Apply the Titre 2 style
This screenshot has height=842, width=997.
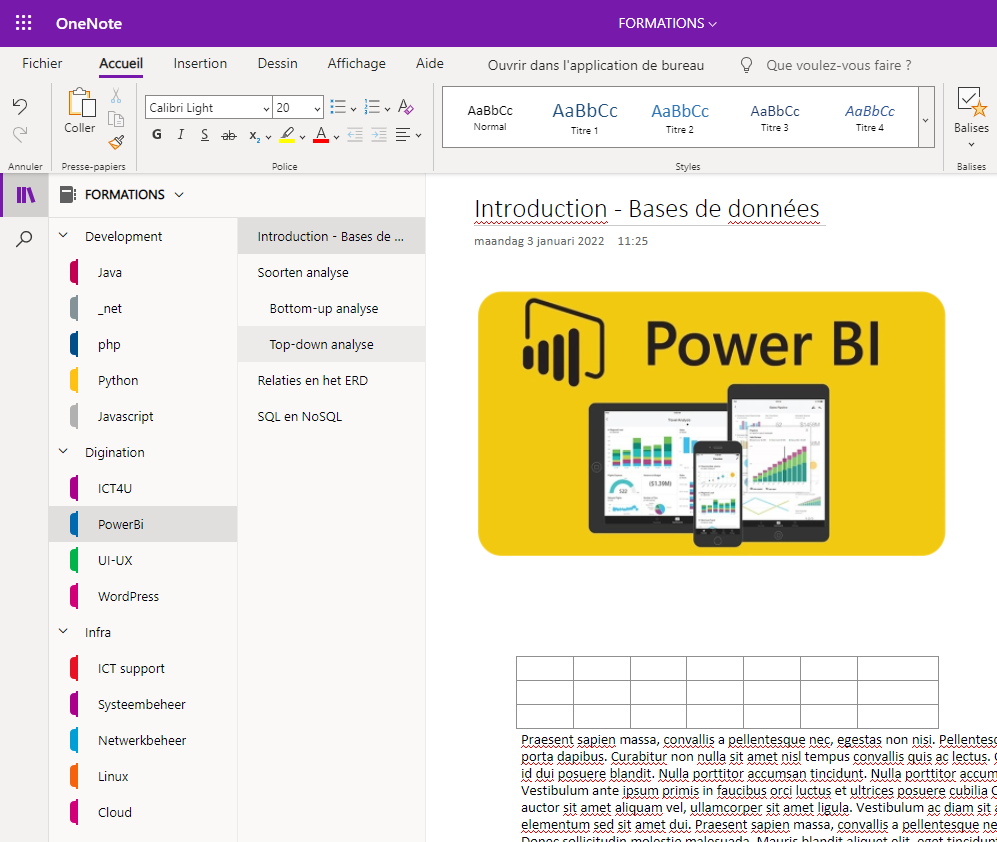tap(680, 118)
